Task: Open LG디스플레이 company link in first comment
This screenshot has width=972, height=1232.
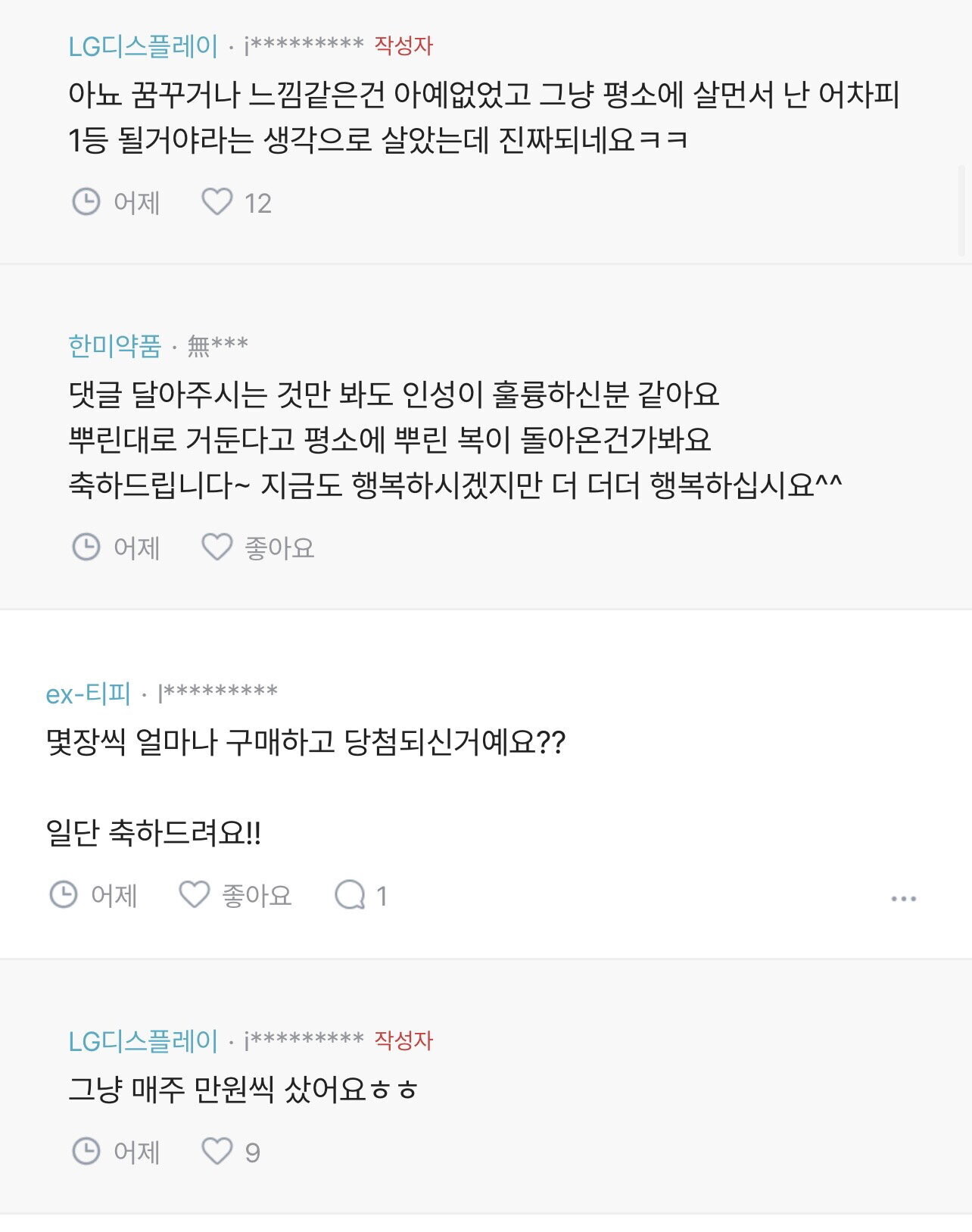Action: tap(143, 46)
